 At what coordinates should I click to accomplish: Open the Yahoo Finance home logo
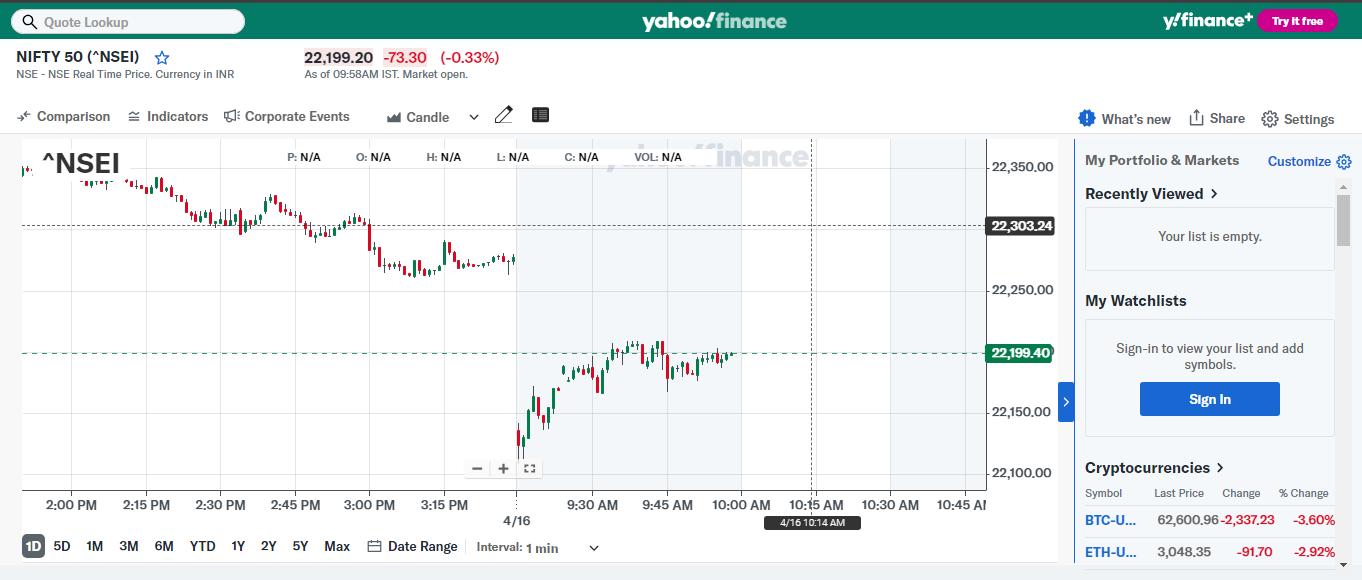coord(714,21)
